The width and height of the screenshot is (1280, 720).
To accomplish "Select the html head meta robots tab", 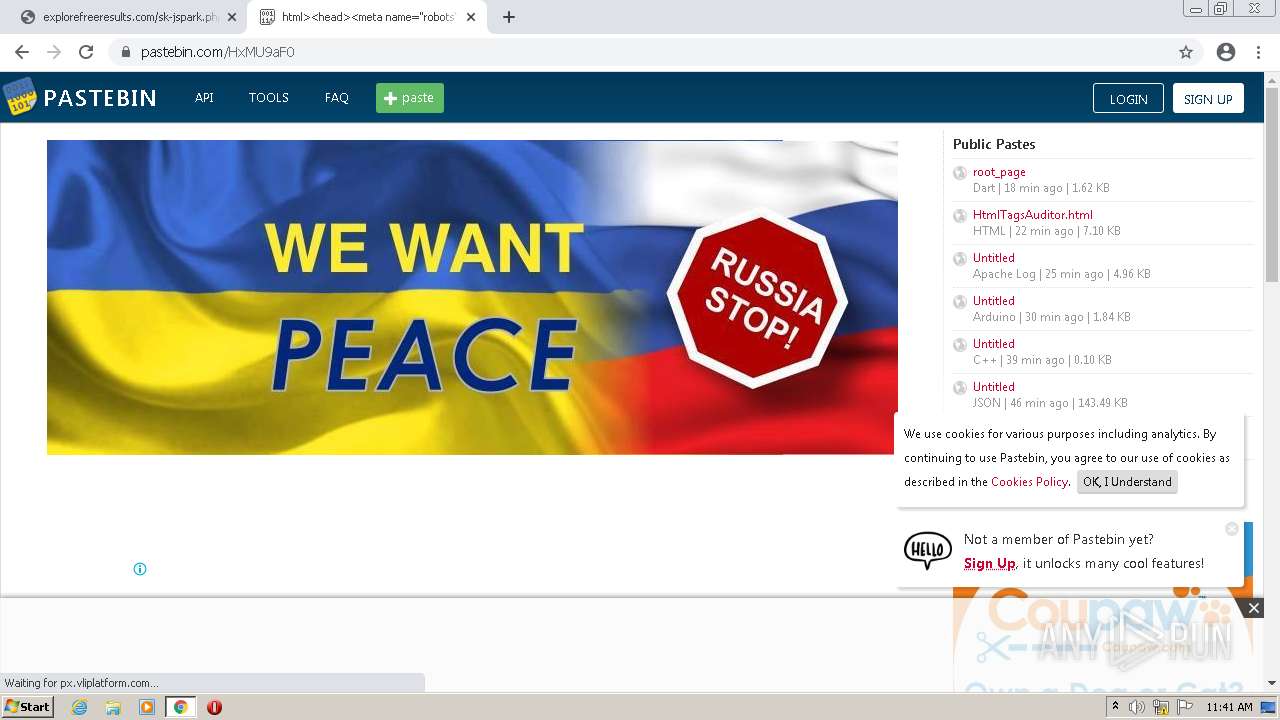I will coord(365,17).
